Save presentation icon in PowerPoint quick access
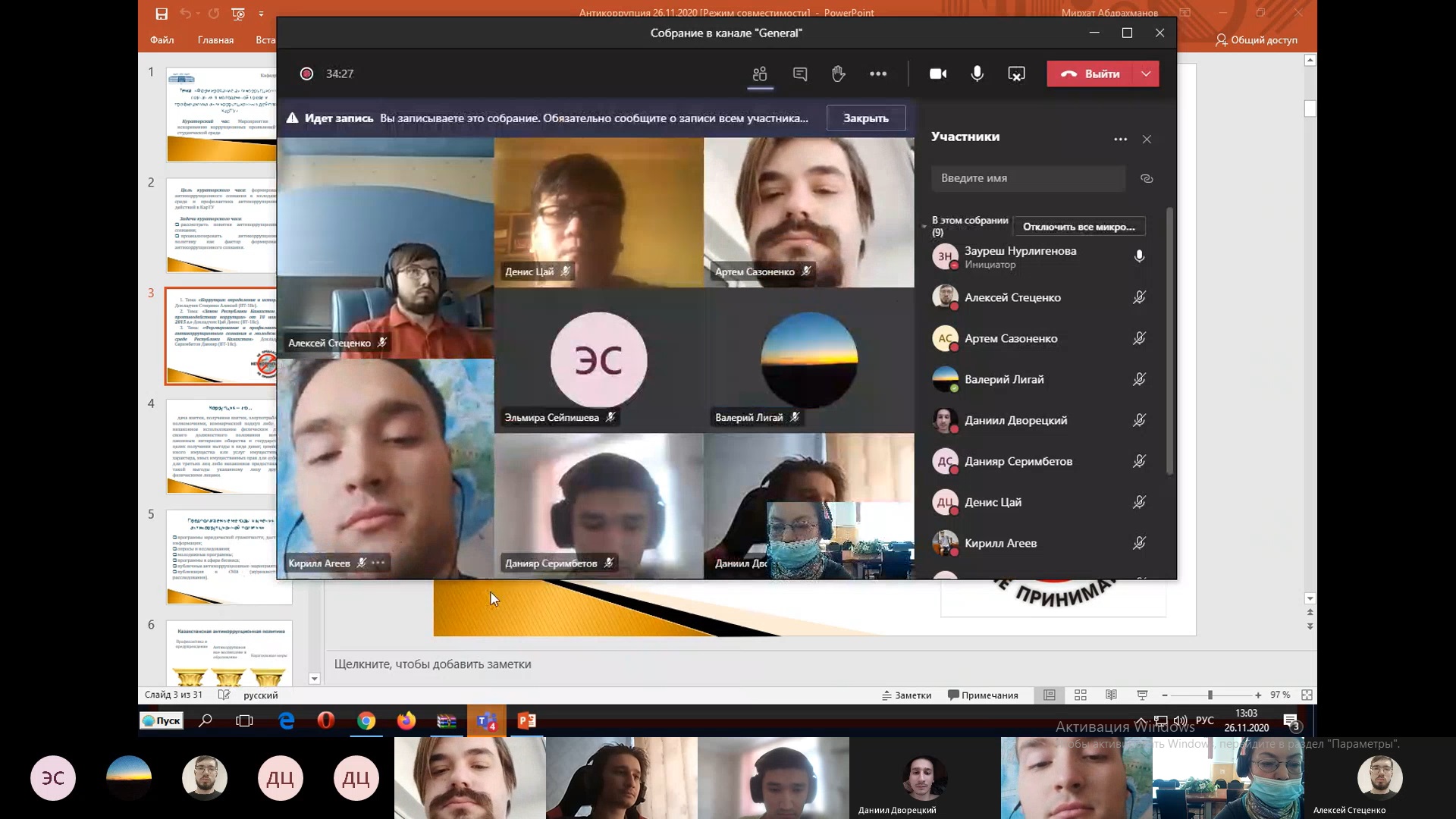The height and width of the screenshot is (819, 1456). coord(162,14)
